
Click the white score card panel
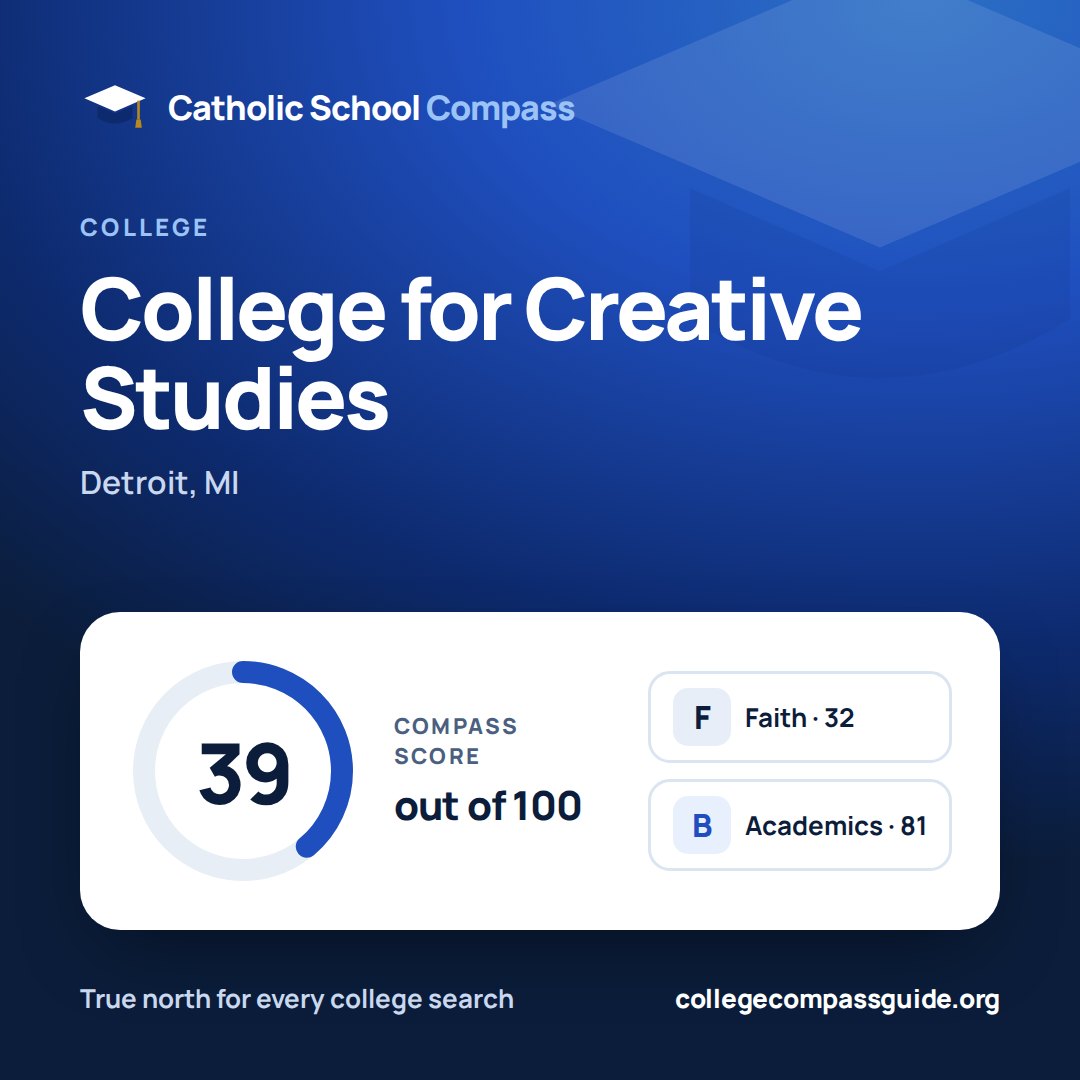(x=540, y=771)
